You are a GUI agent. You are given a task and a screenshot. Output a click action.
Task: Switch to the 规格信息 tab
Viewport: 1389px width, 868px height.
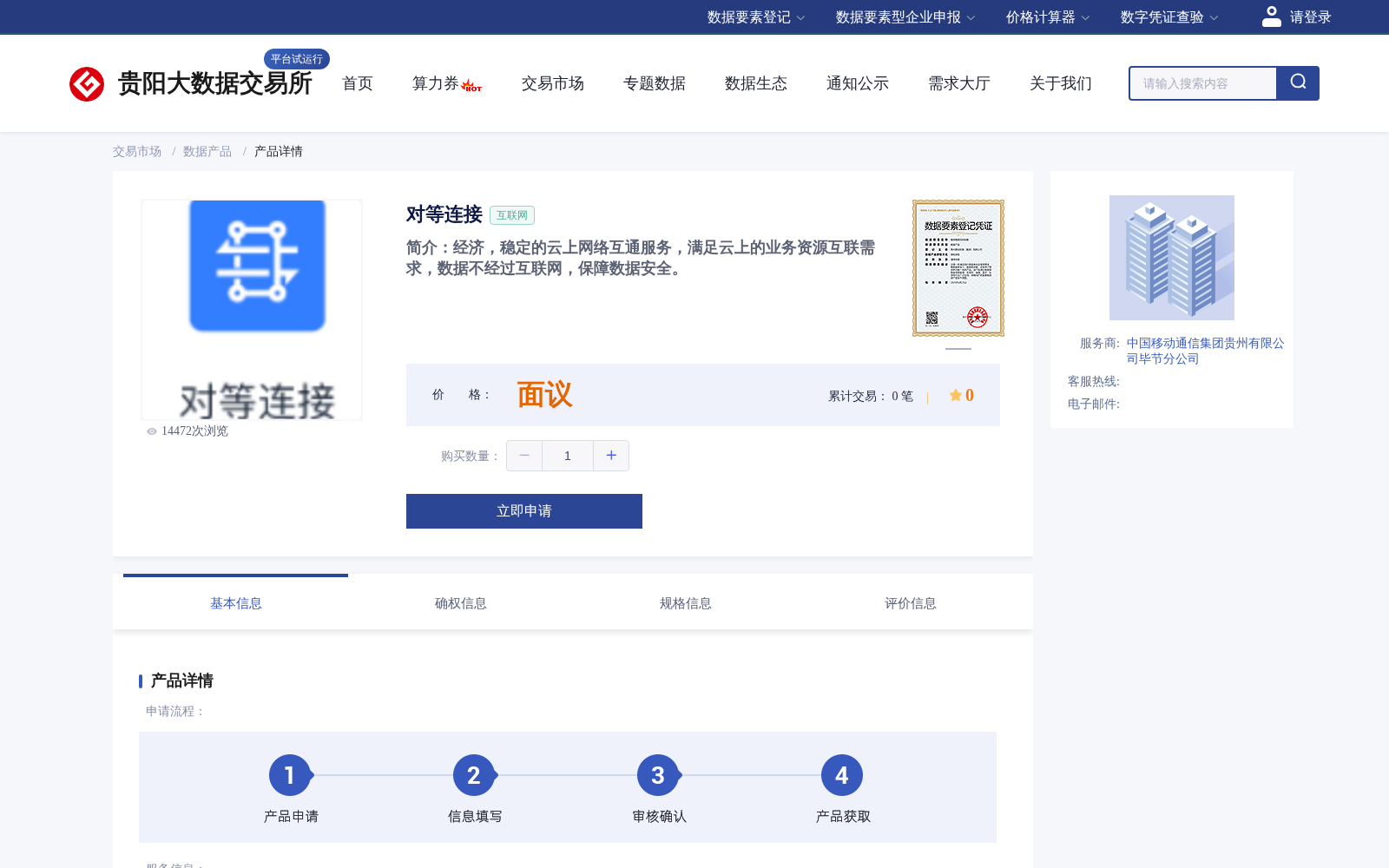click(x=686, y=603)
